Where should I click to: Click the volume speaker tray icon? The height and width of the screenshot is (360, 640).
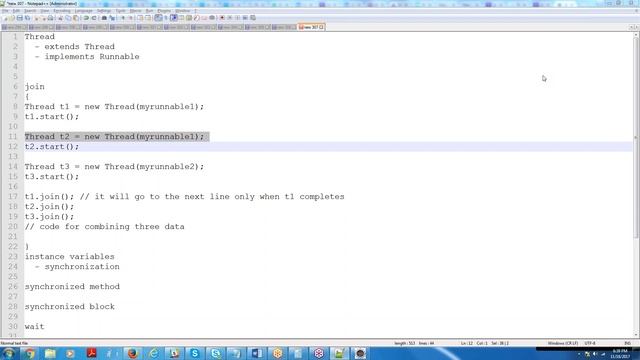[595, 354]
